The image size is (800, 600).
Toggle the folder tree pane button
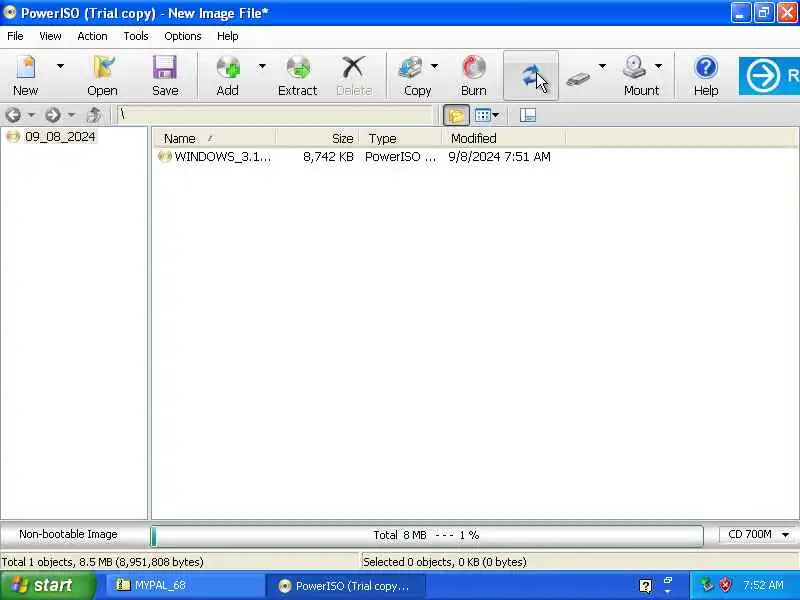coord(456,115)
